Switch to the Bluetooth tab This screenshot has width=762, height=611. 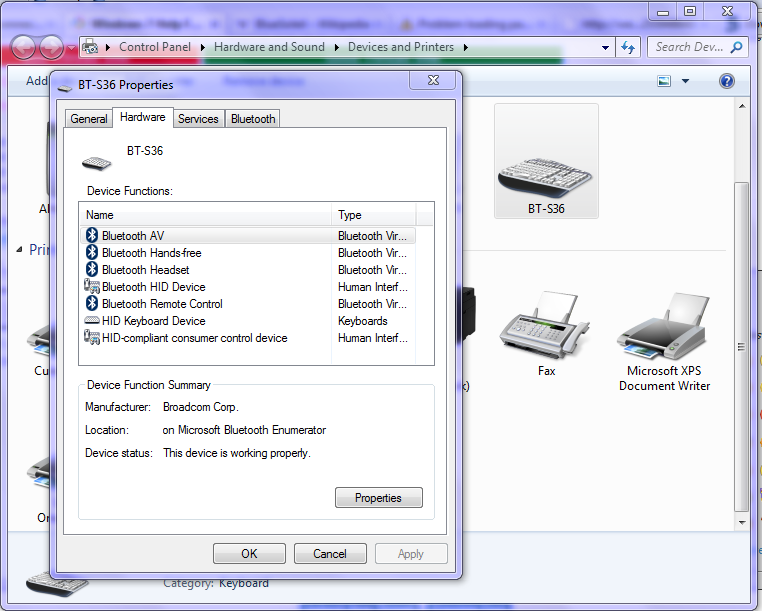pyautogui.click(x=253, y=119)
